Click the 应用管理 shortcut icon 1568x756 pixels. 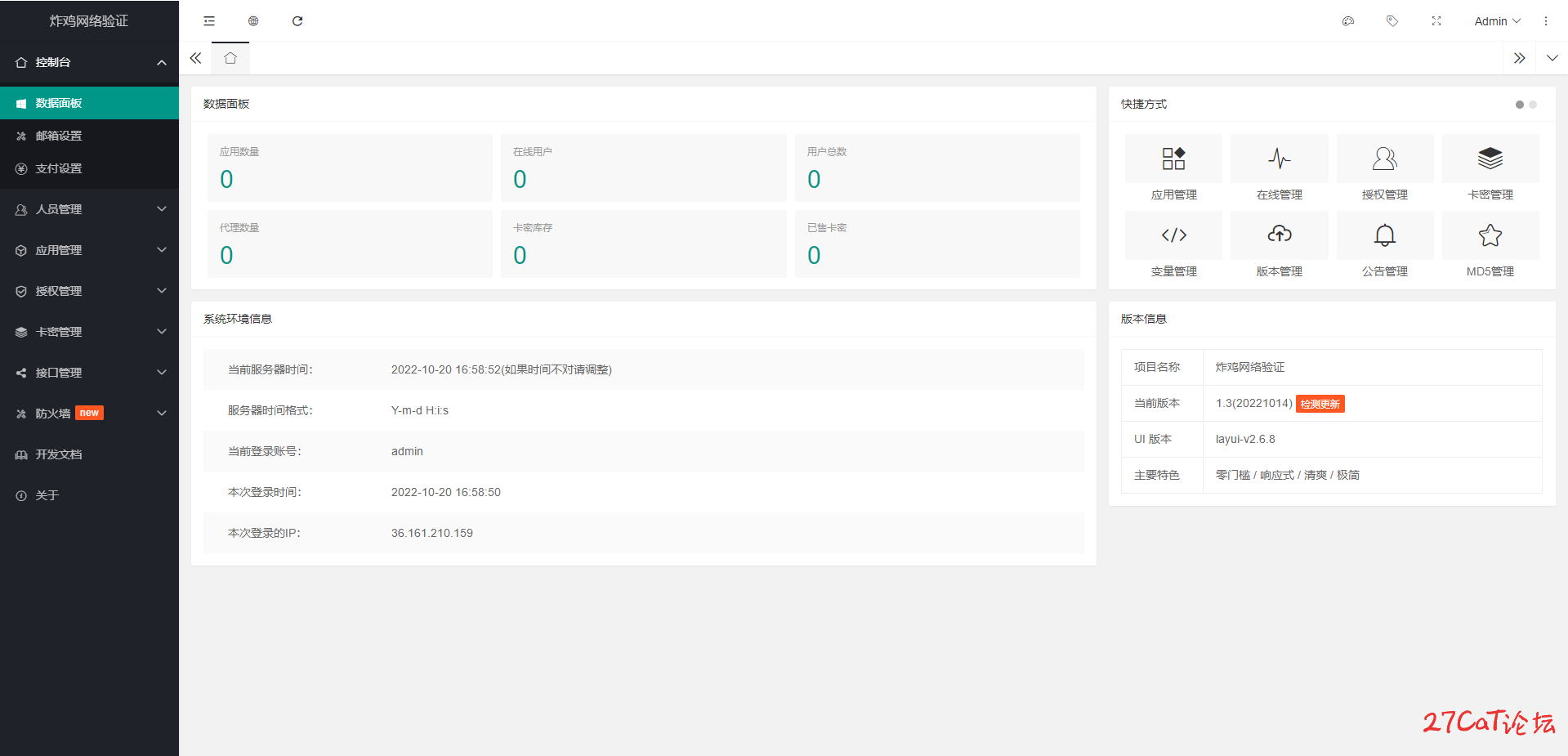point(1173,159)
